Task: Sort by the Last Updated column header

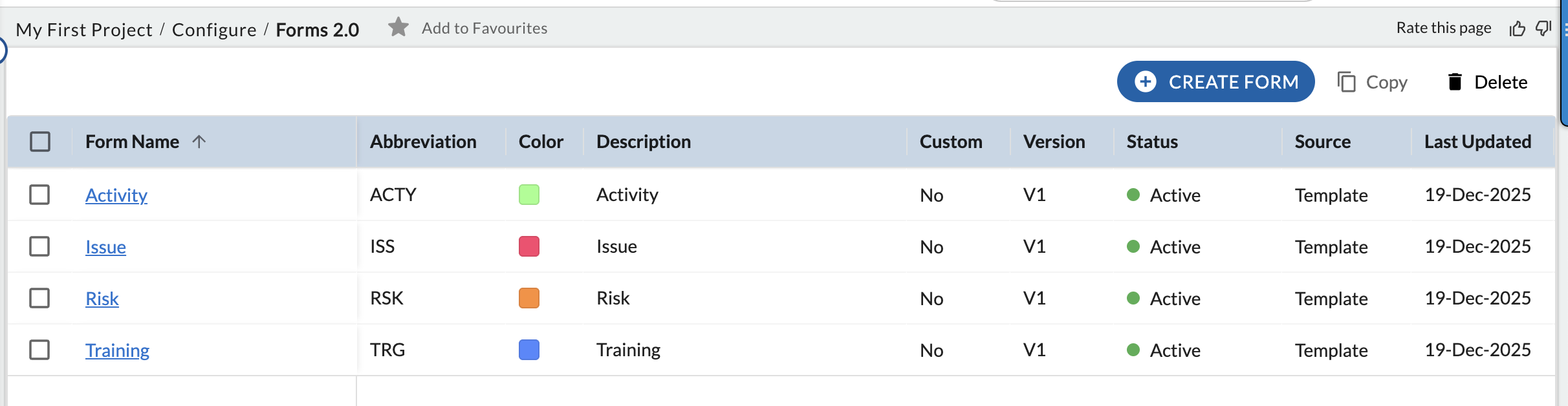Action: pyautogui.click(x=1477, y=142)
